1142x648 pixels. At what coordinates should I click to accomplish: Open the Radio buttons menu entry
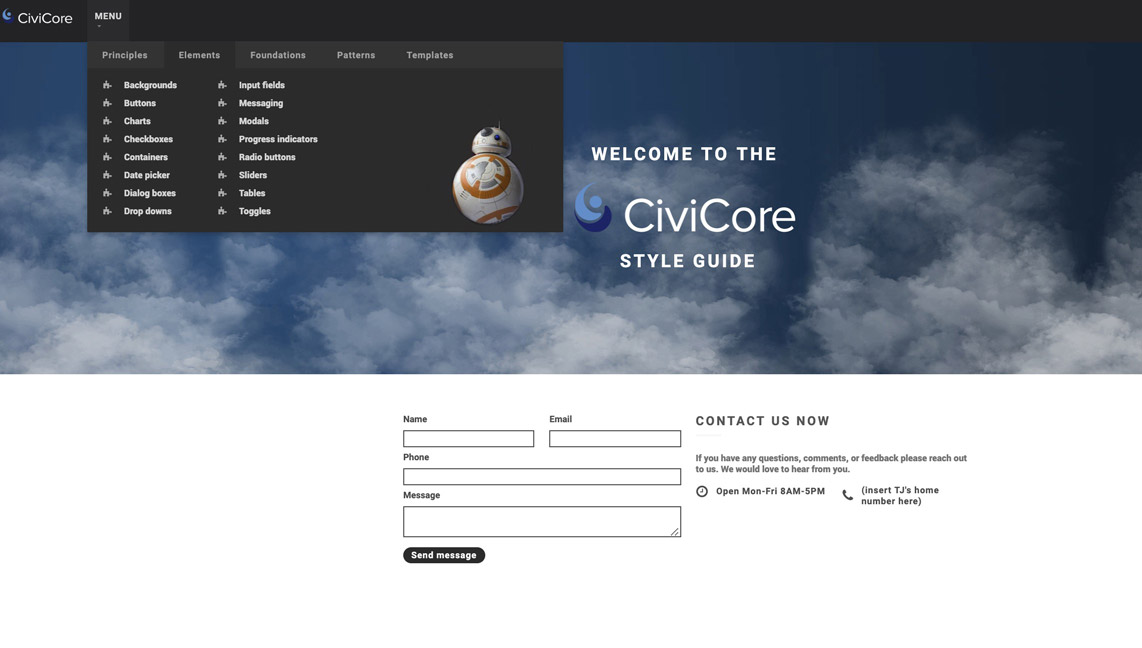[267, 157]
